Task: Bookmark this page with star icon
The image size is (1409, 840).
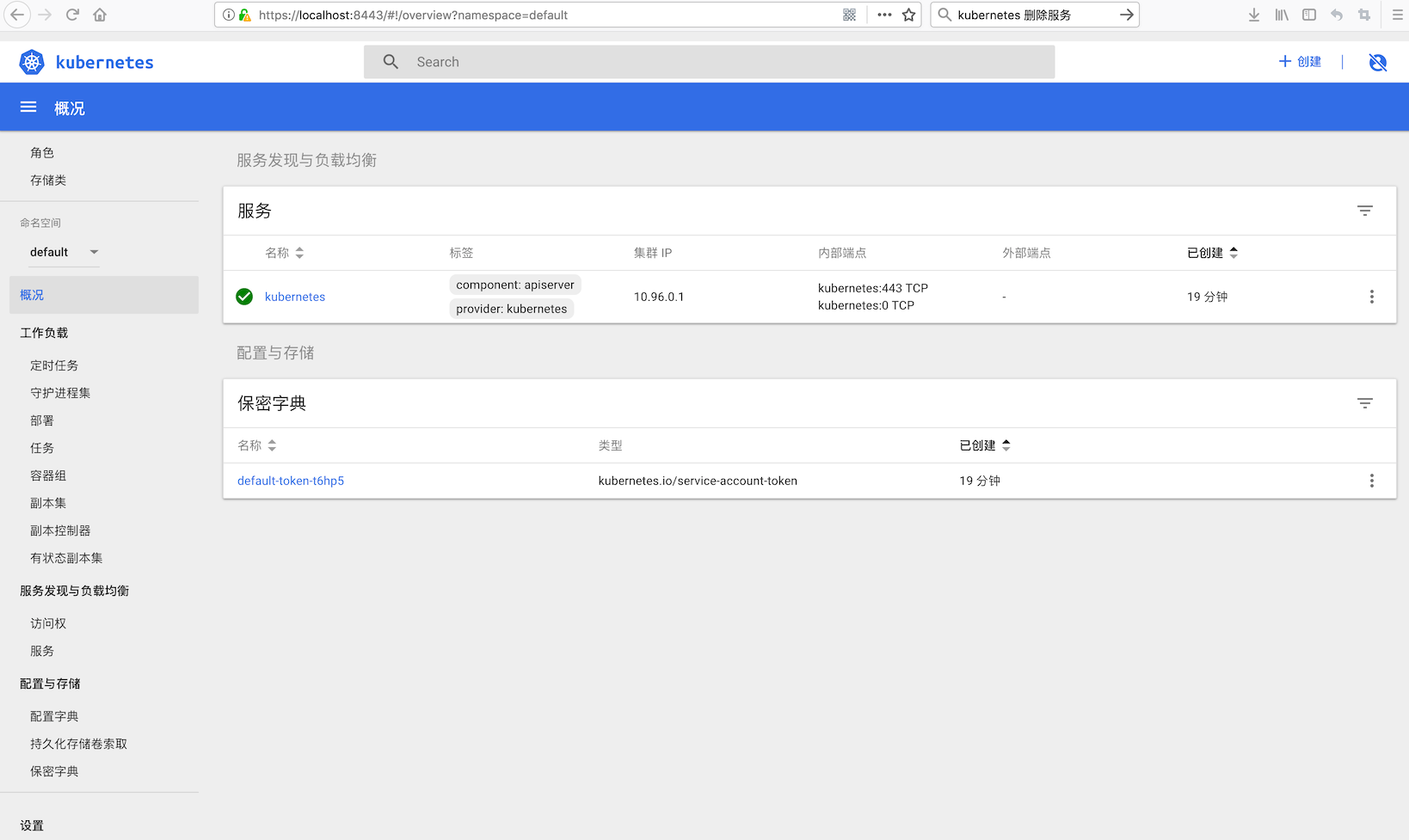Action: (x=908, y=15)
